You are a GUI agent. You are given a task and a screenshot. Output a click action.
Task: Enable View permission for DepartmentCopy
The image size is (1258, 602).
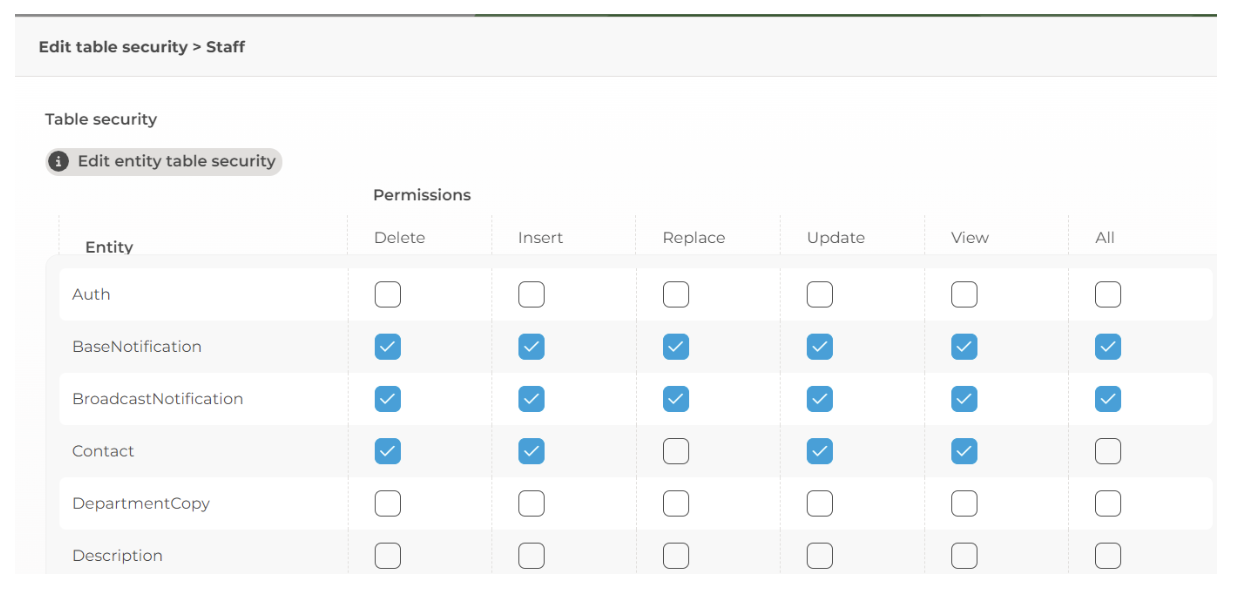click(964, 503)
